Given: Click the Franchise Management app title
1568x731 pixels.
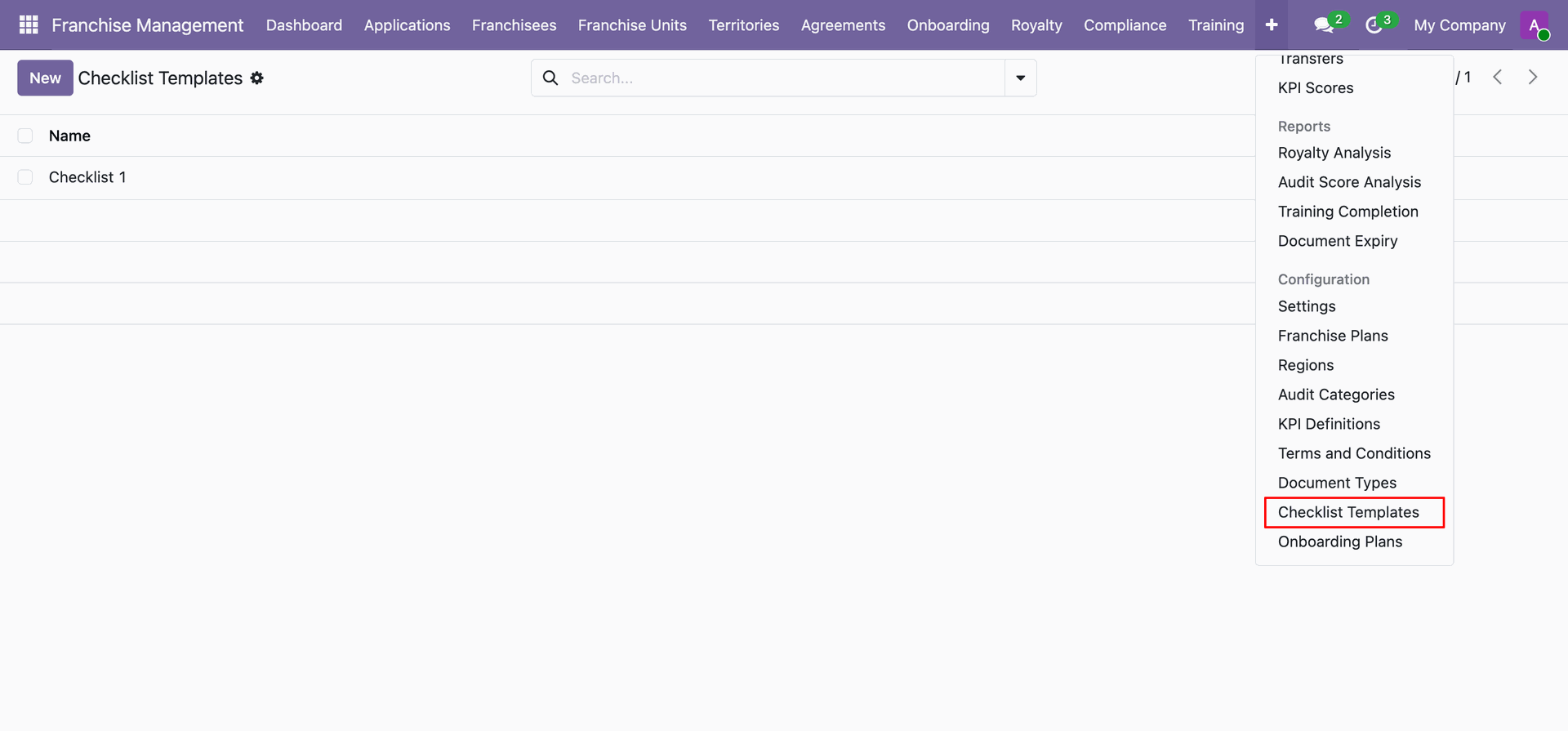Looking at the screenshot, I should point(147,25).
